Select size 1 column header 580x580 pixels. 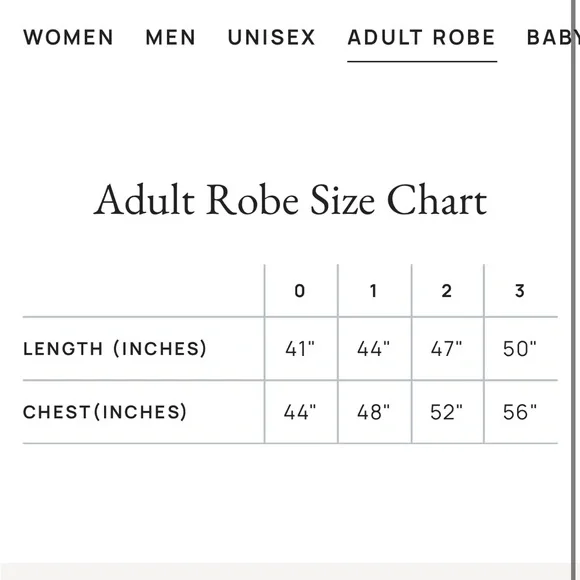(374, 291)
